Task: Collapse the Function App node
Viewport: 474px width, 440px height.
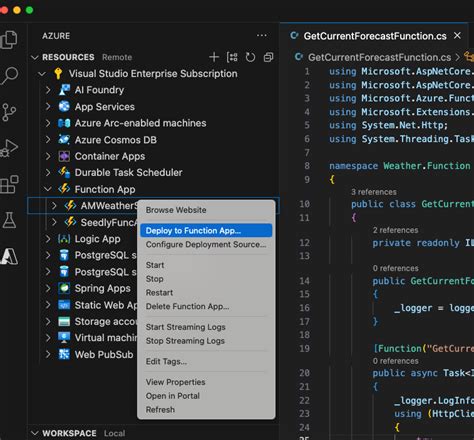Action: (48, 189)
